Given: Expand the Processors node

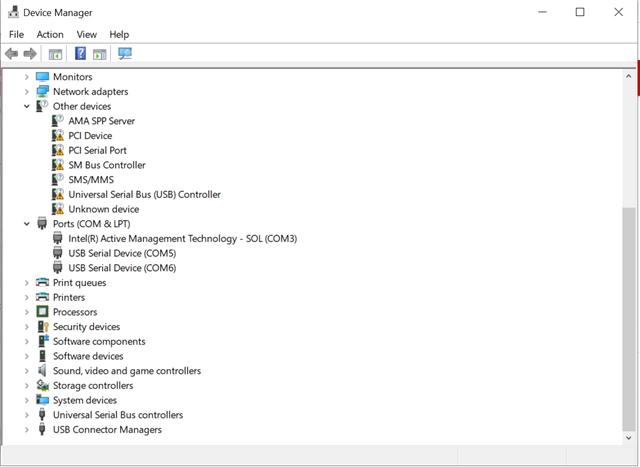Looking at the screenshot, I should (x=27, y=312).
